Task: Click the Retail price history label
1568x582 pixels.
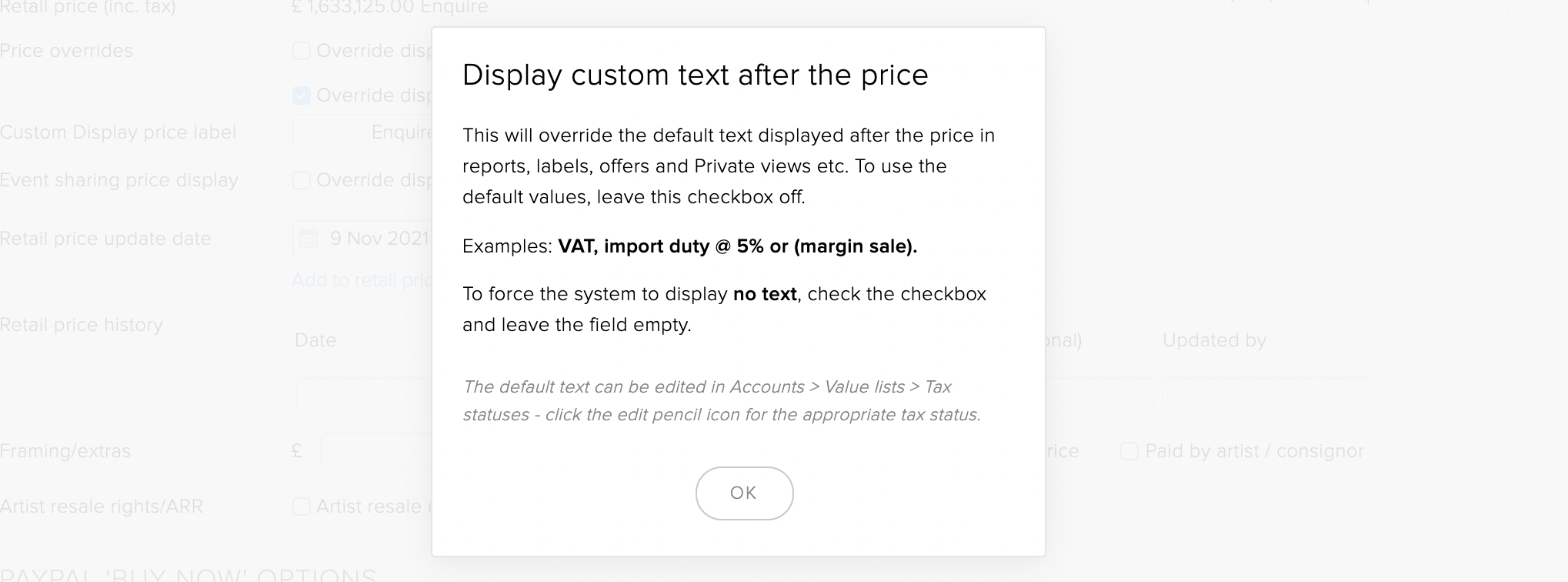Action: pyautogui.click(x=82, y=325)
